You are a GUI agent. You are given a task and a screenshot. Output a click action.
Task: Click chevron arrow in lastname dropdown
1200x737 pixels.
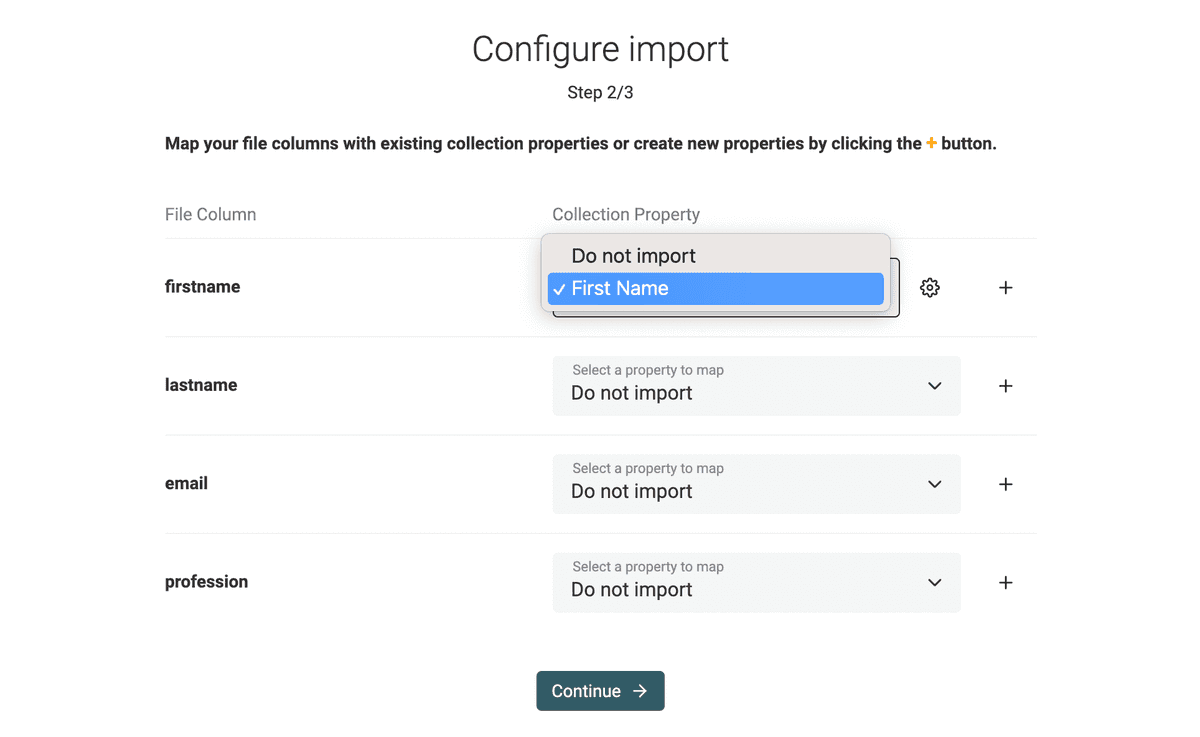pyautogui.click(x=935, y=386)
